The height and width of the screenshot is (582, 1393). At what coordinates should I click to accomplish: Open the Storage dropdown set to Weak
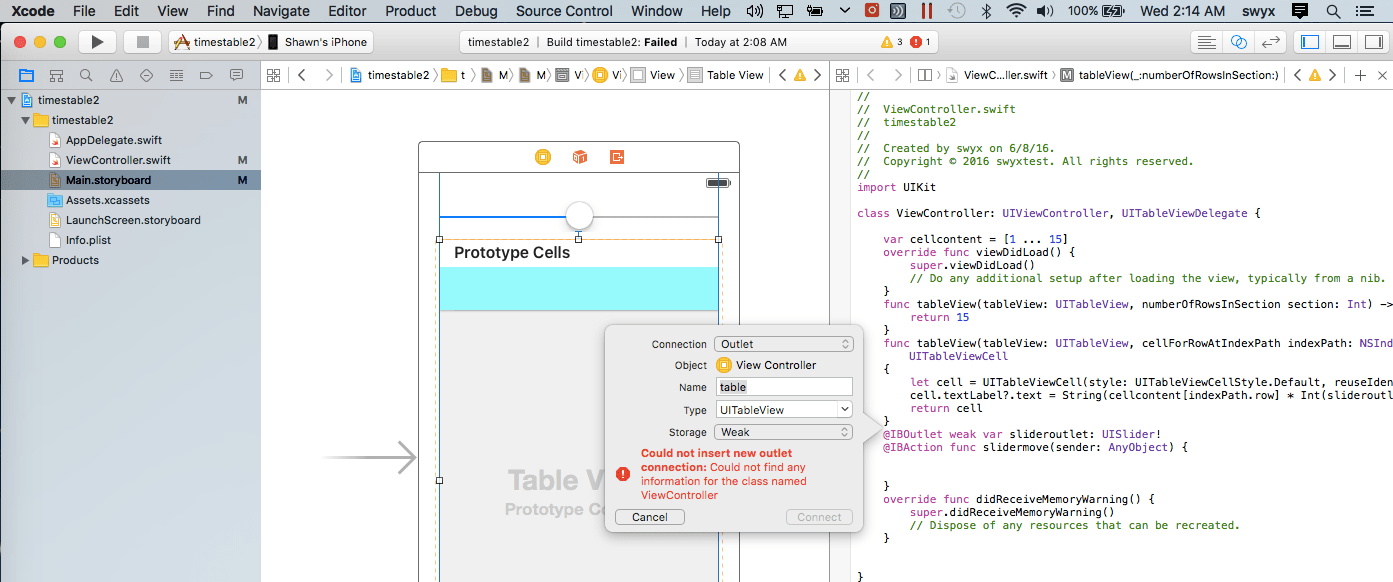pos(784,432)
